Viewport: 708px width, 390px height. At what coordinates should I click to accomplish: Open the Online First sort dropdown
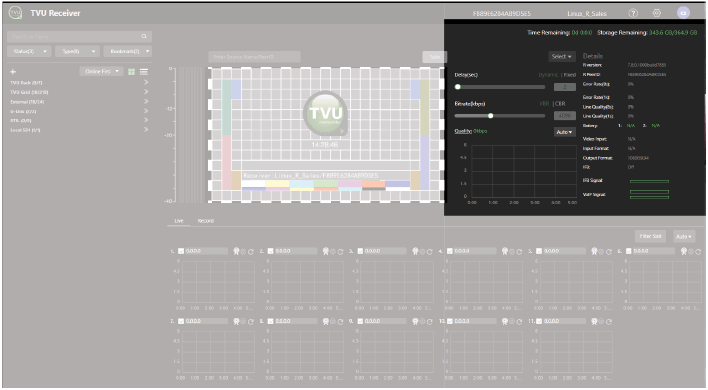102,71
